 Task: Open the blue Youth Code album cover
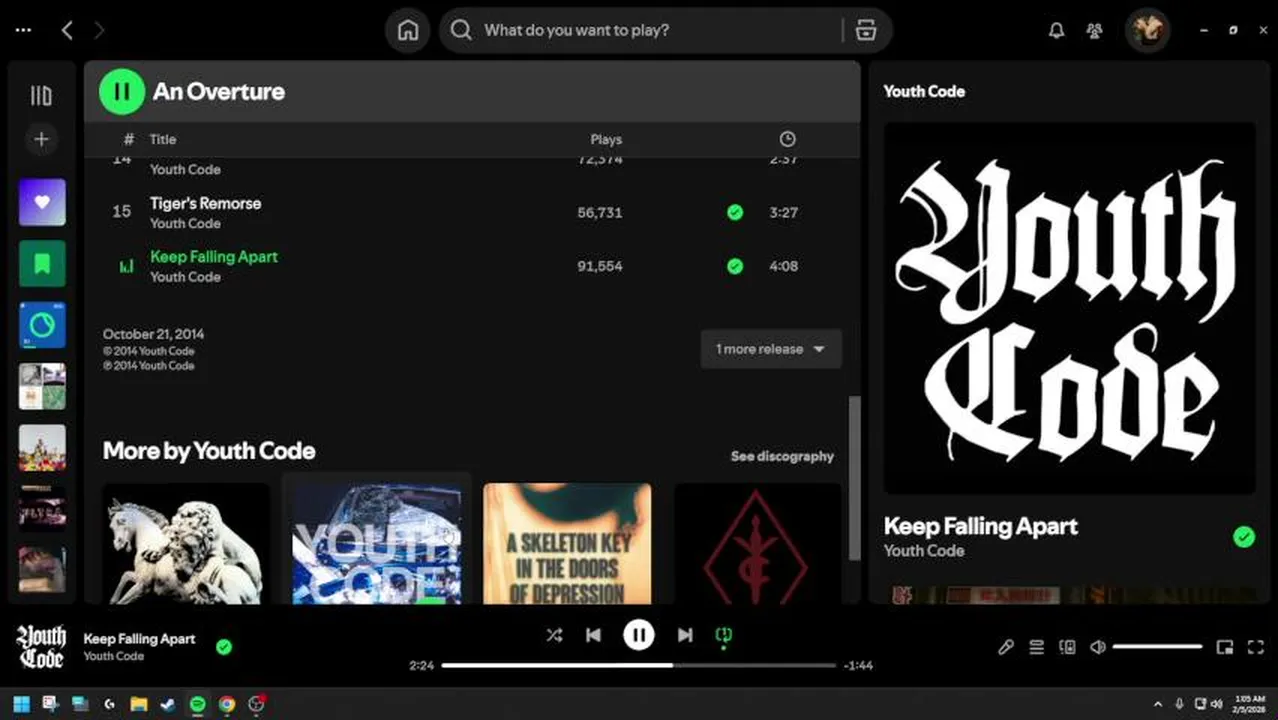pos(377,544)
